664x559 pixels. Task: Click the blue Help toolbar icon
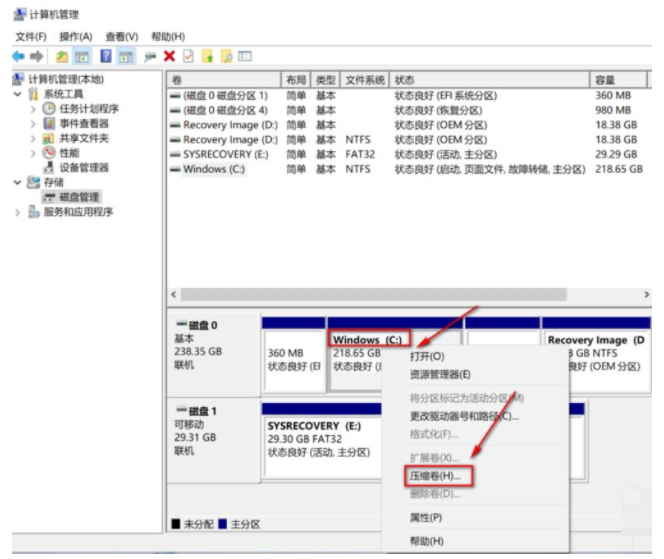pyautogui.click(x=106, y=57)
